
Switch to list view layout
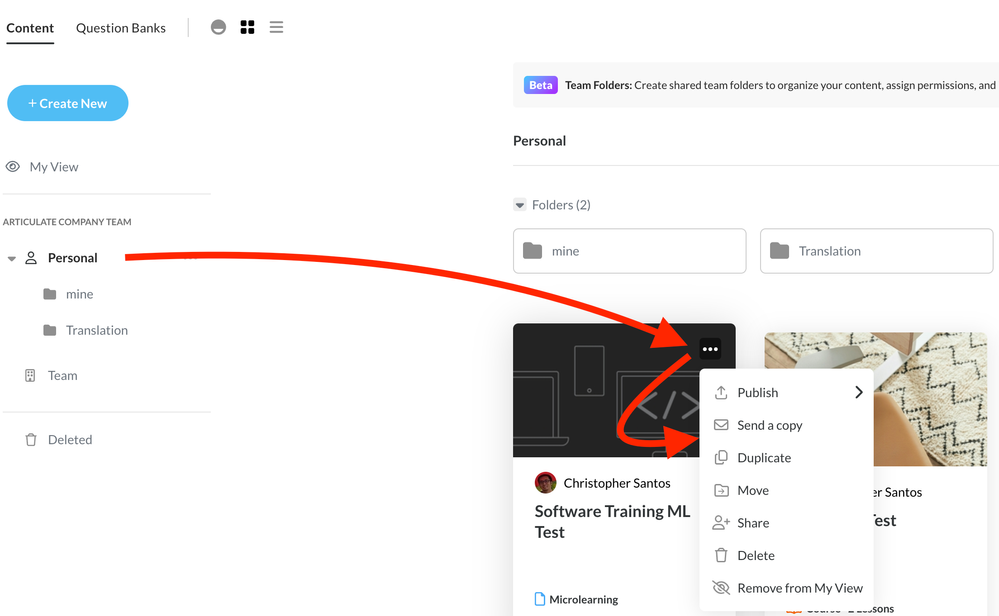point(276,27)
